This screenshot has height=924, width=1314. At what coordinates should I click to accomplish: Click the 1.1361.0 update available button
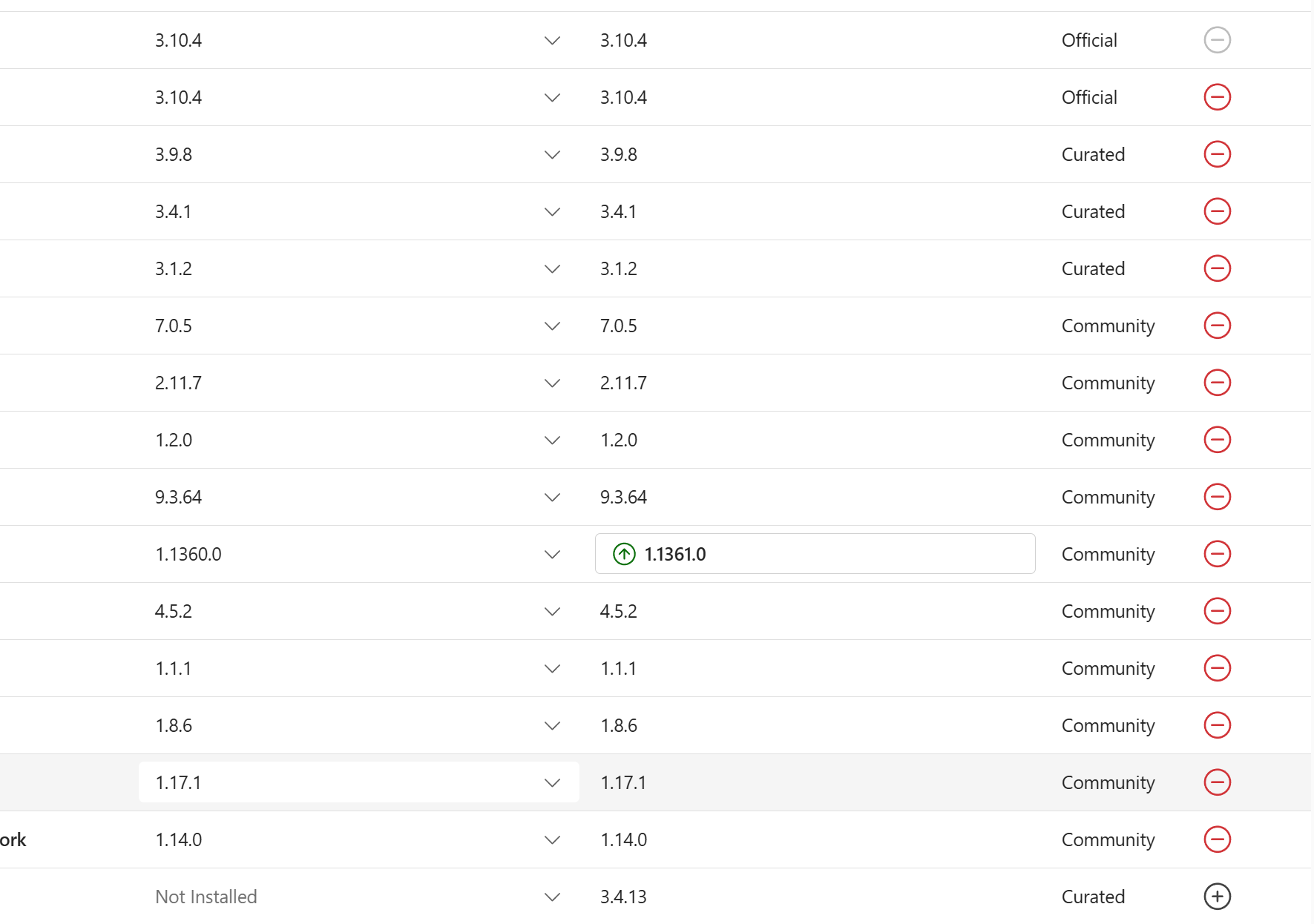pos(815,554)
